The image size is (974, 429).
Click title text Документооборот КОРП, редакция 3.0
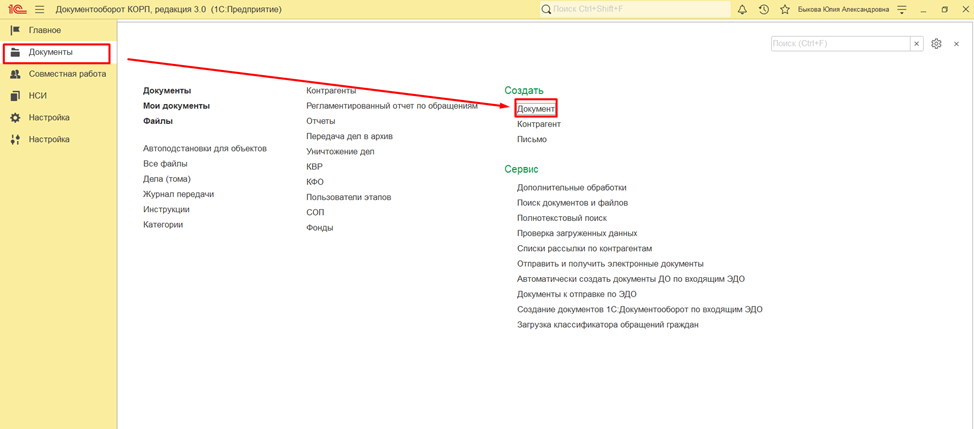tap(131, 9)
